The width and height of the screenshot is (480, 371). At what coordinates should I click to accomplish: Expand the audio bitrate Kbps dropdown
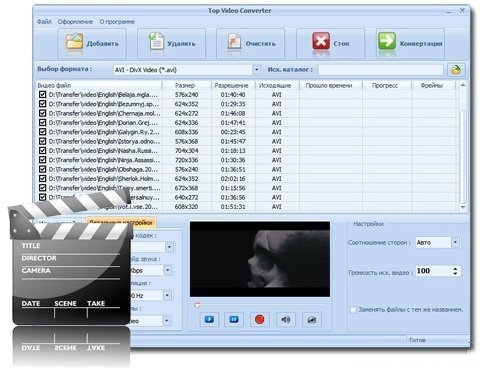pyautogui.click(x=168, y=270)
